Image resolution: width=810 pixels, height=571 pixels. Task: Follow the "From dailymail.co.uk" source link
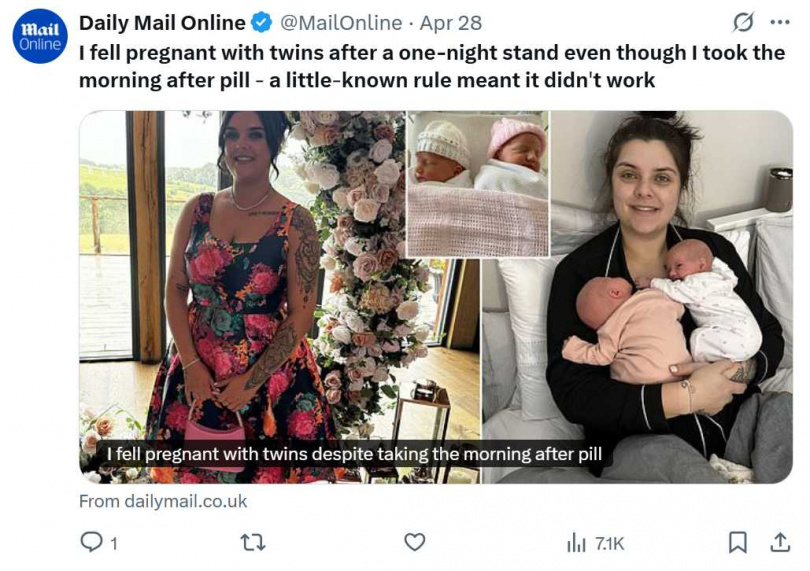[x=163, y=501]
